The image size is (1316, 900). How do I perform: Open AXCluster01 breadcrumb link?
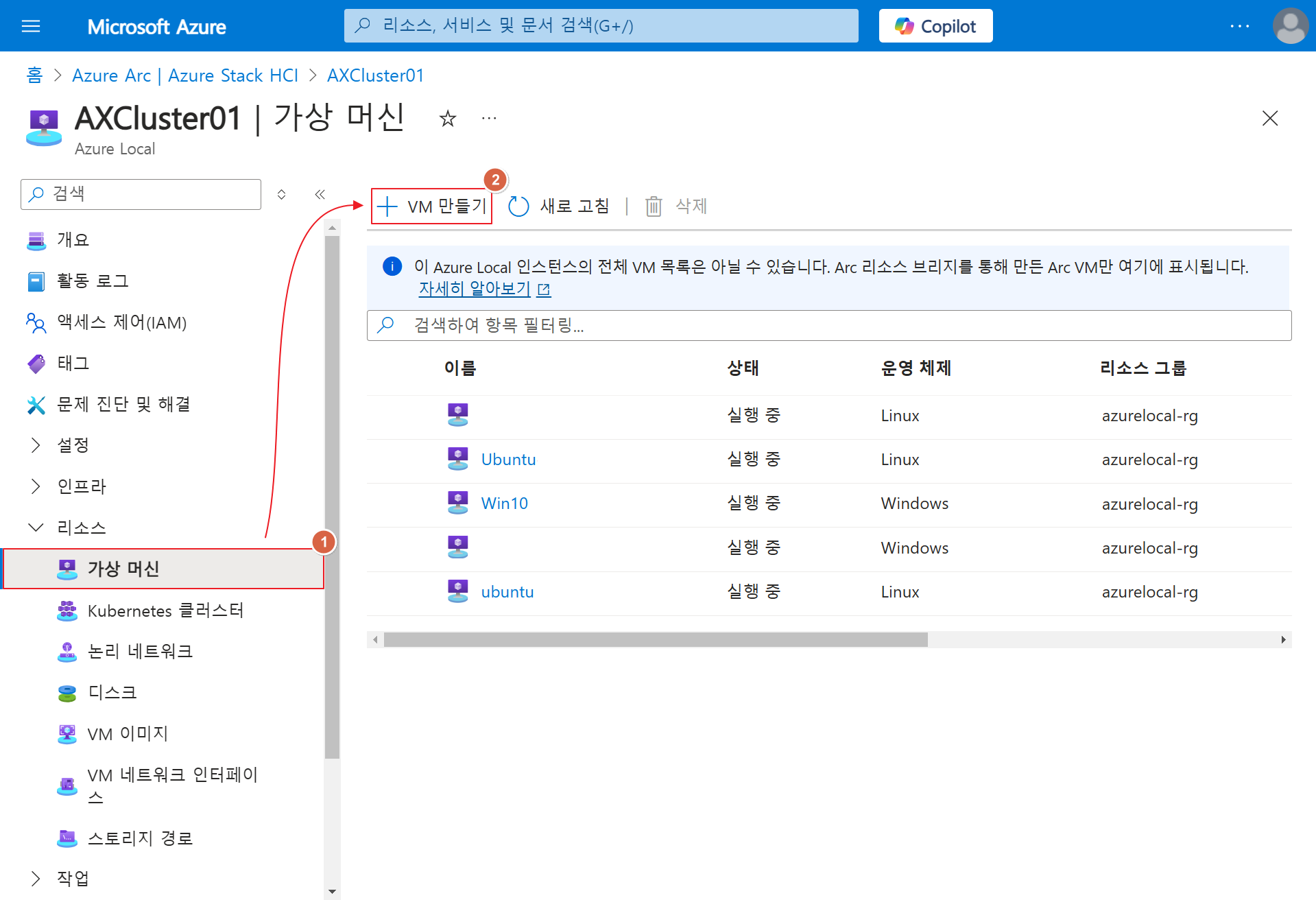(376, 75)
